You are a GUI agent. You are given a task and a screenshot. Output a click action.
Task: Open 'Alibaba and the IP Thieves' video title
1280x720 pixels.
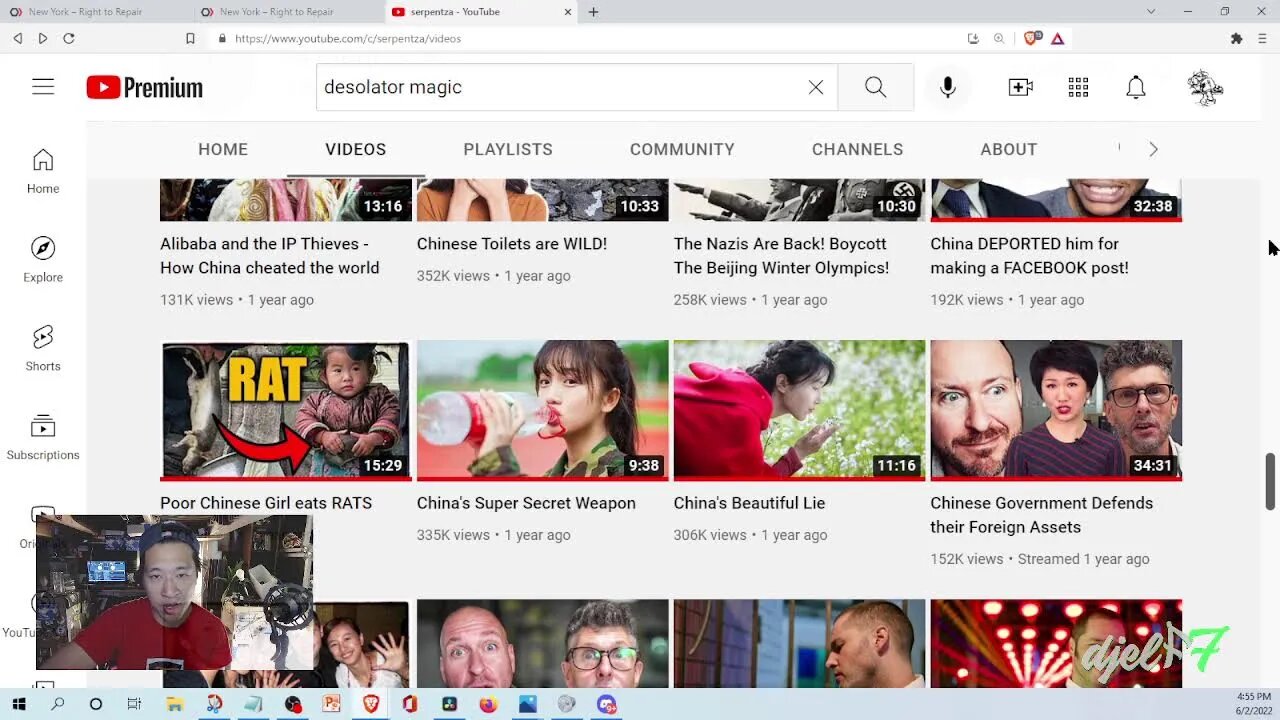pos(269,256)
